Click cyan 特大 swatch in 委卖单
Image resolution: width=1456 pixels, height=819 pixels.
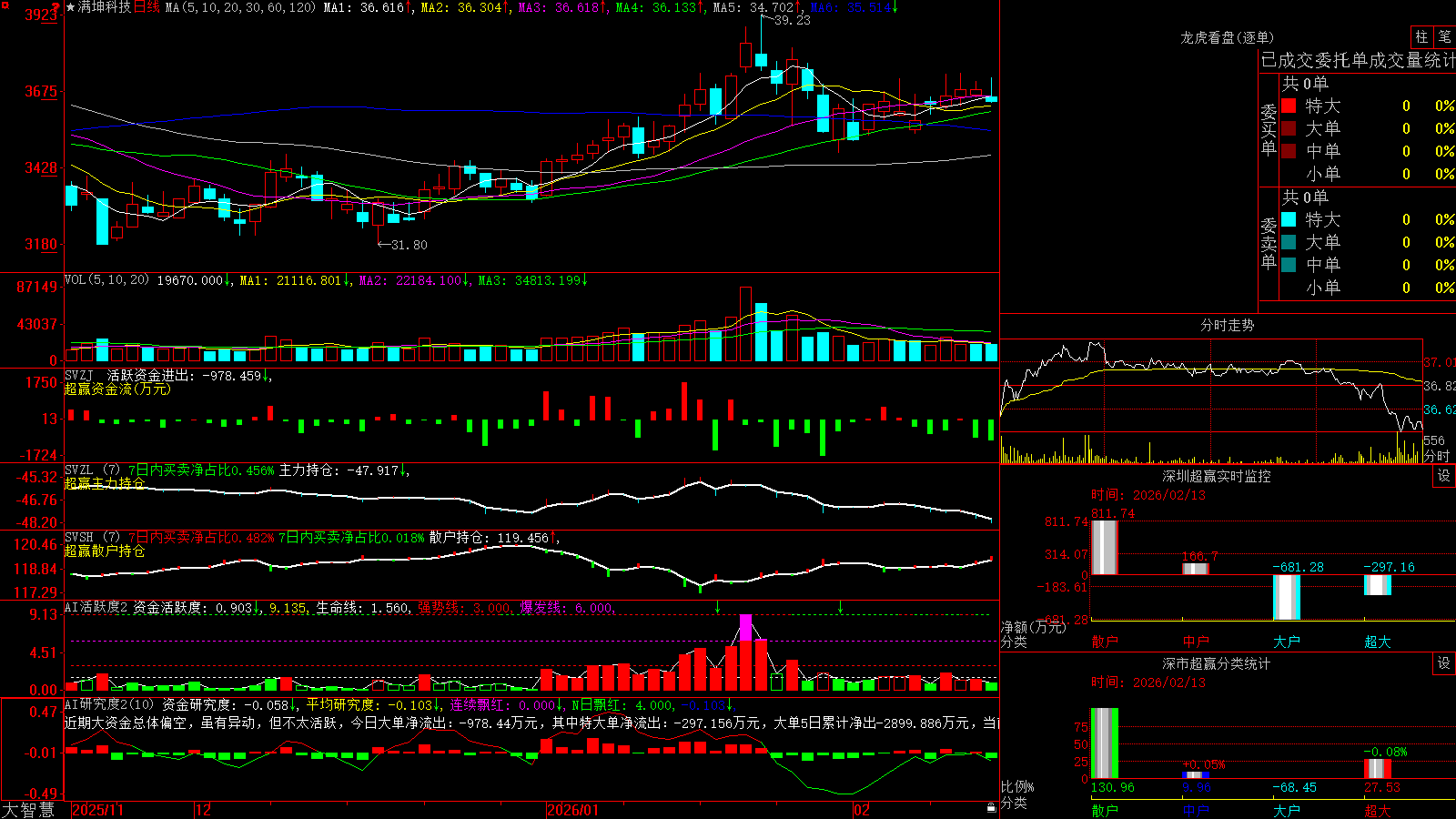pos(1289,219)
